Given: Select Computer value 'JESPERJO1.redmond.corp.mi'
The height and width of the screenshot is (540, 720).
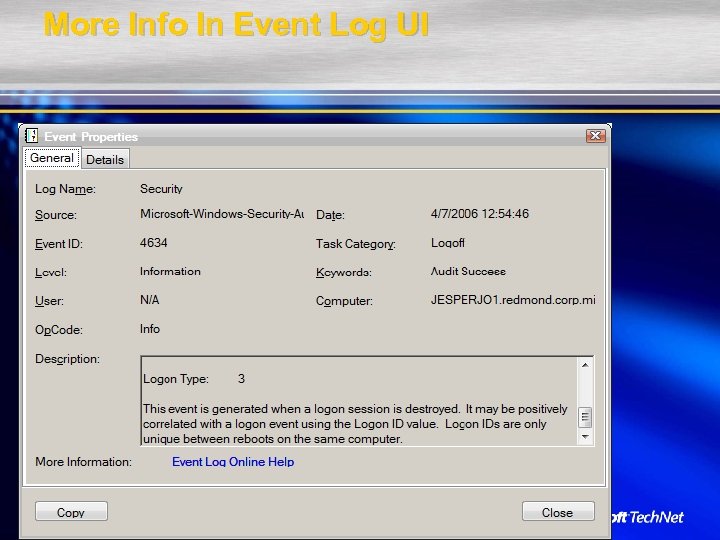Looking at the screenshot, I should 513,300.
